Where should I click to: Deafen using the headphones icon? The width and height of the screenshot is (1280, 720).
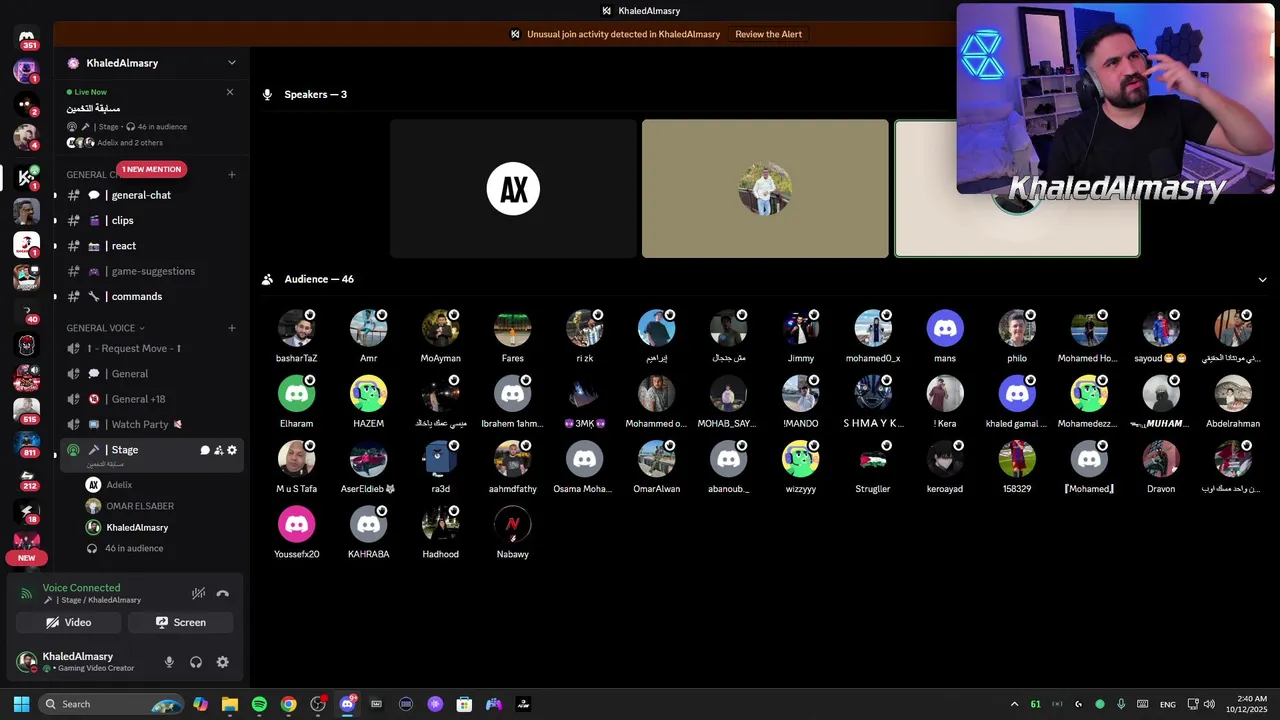pyautogui.click(x=196, y=662)
